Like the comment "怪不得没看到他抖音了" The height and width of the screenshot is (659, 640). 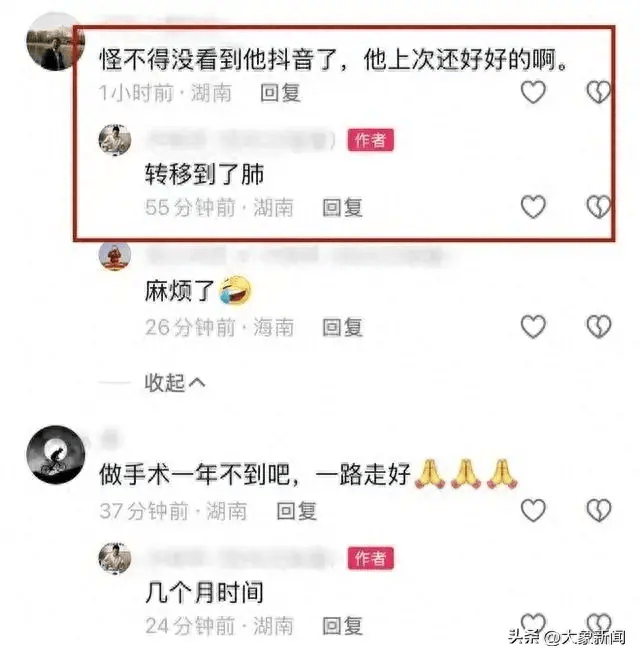pos(533,92)
